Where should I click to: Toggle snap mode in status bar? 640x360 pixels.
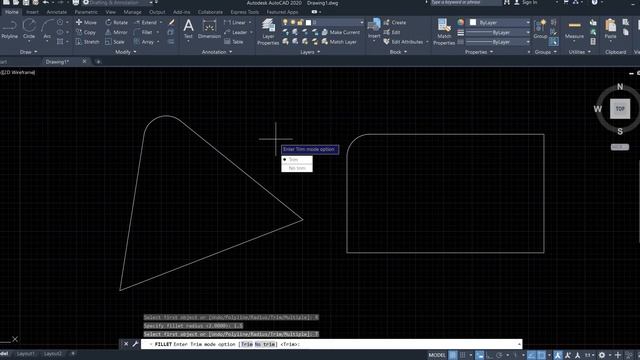tap(462, 355)
